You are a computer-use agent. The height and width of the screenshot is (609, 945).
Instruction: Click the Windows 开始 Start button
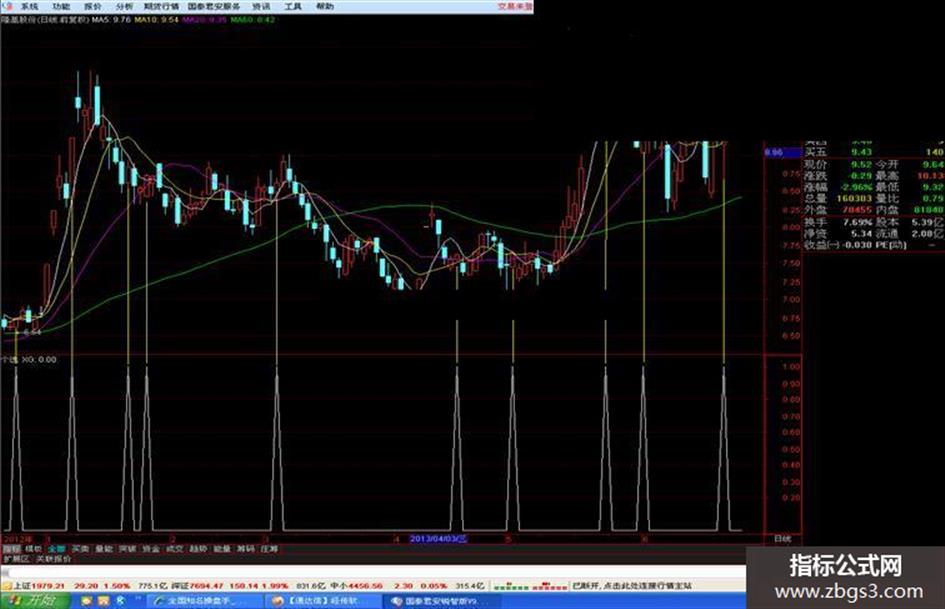(x=33, y=601)
